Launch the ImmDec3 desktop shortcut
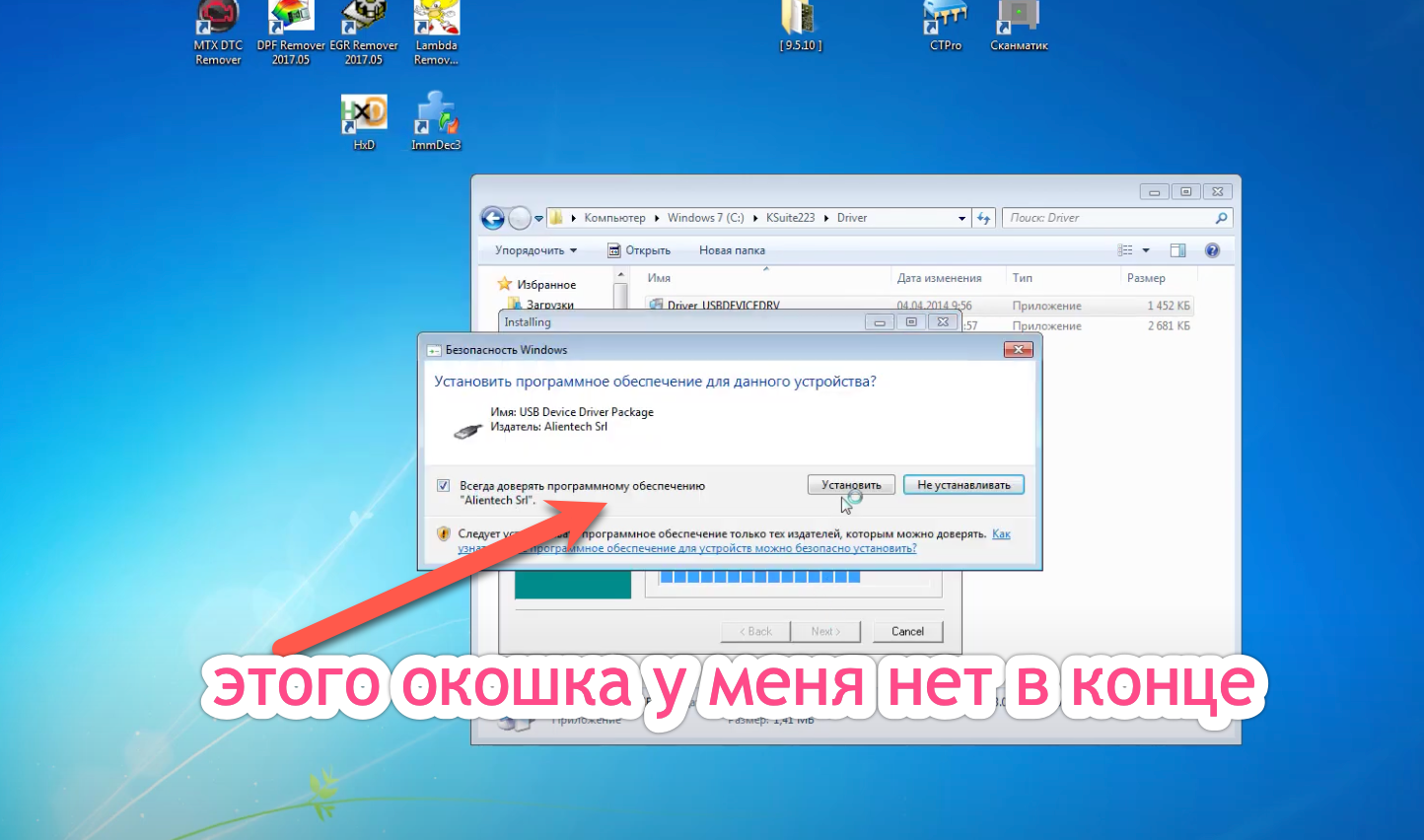Viewport: 1424px width, 840px height. click(x=435, y=116)
